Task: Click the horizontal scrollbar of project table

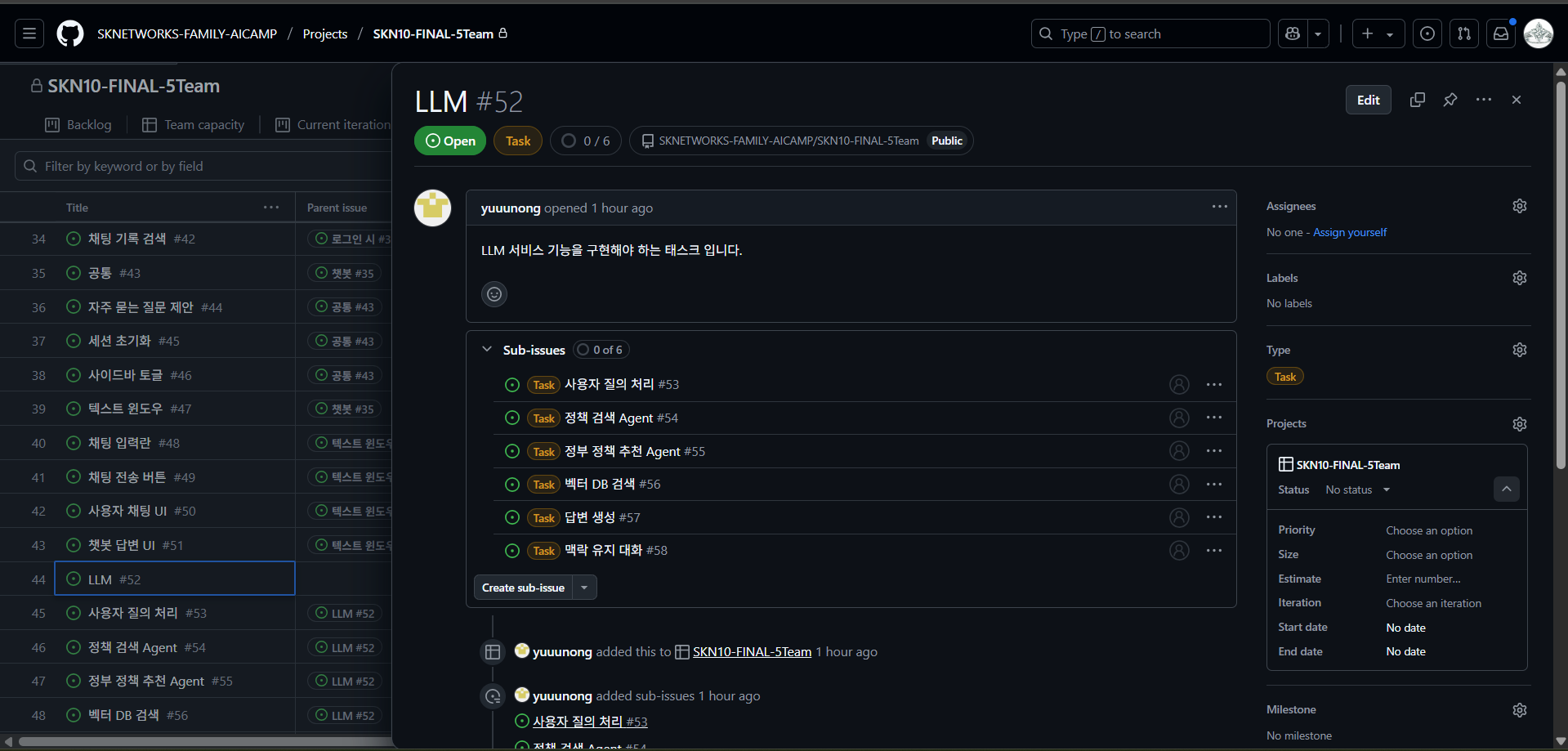Action: (204, 742)
